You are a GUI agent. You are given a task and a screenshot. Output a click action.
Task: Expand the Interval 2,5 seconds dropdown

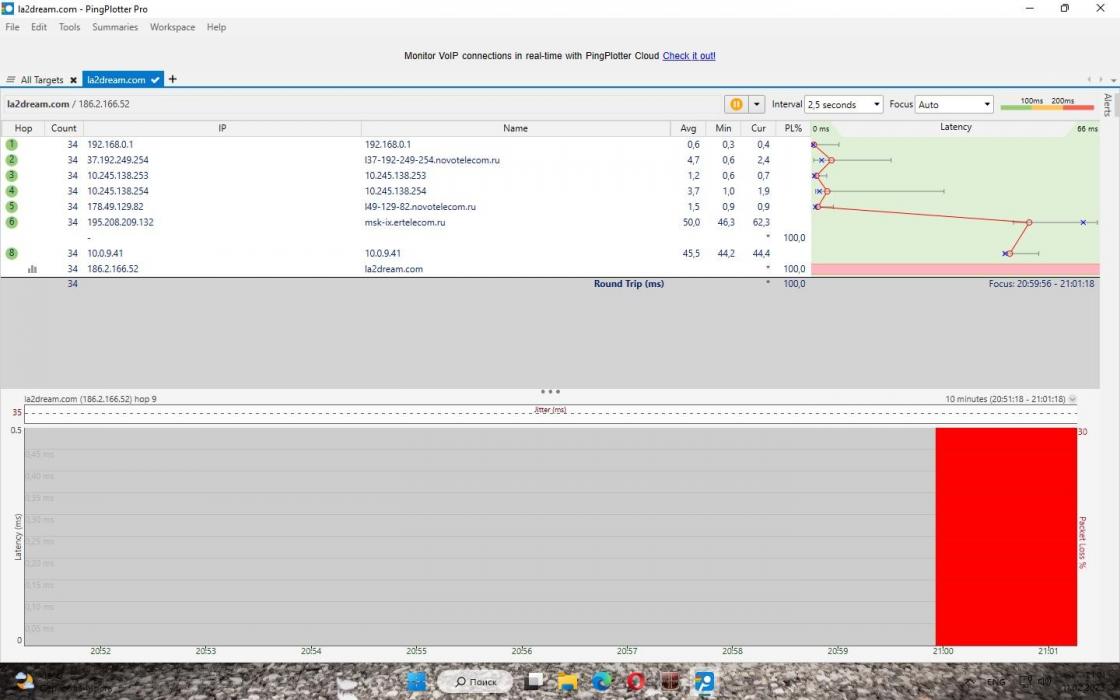click(876, 104)
